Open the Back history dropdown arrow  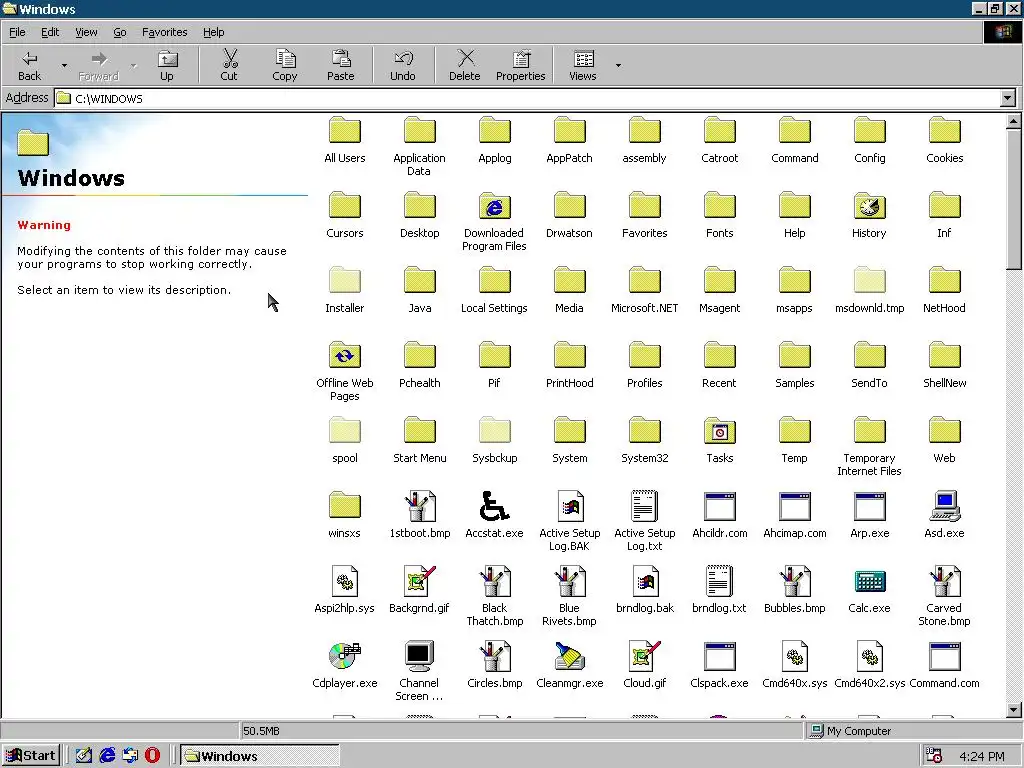(x=64, y=65)
